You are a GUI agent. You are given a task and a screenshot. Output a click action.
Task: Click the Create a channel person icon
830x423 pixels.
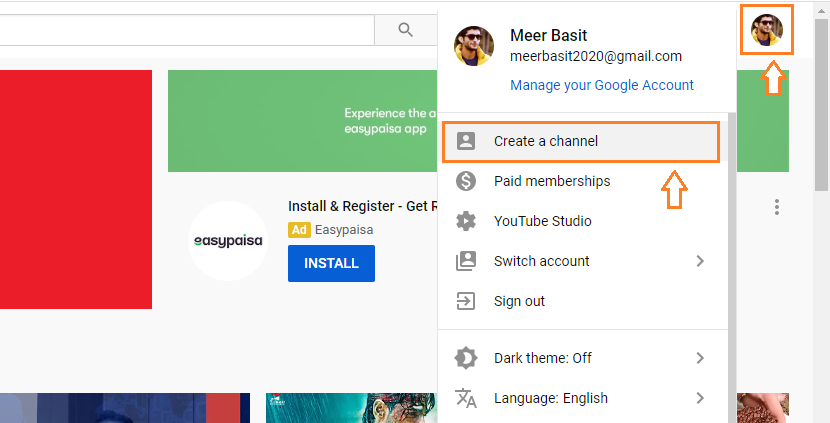(466, 141)
